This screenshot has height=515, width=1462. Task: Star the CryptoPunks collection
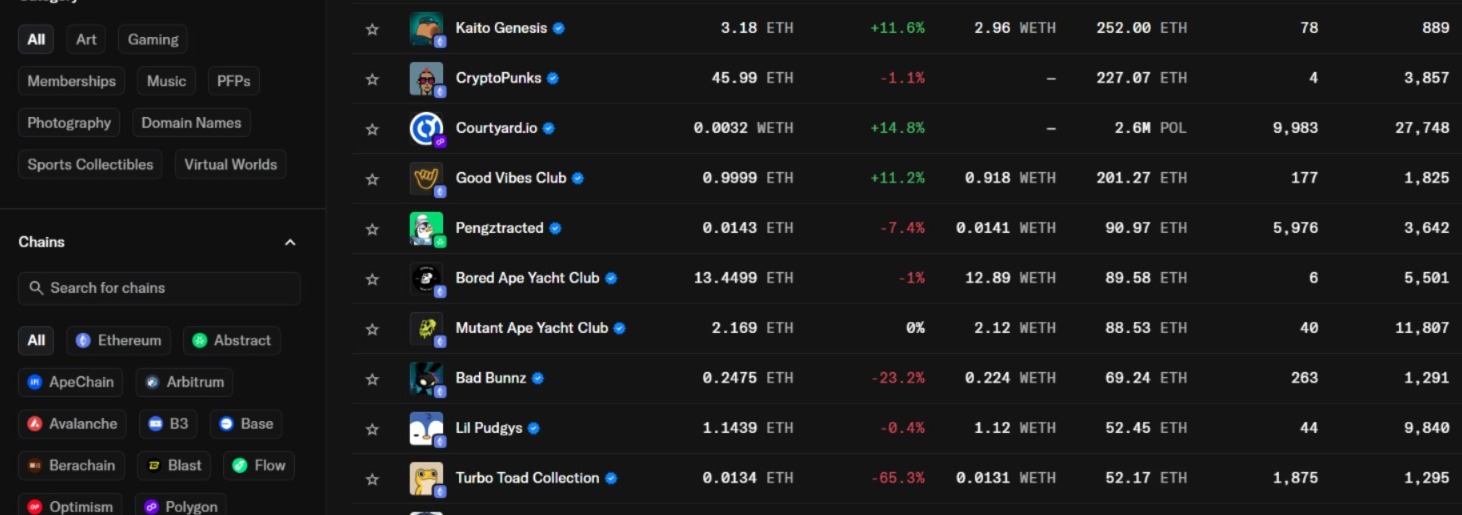pos(372,79)
